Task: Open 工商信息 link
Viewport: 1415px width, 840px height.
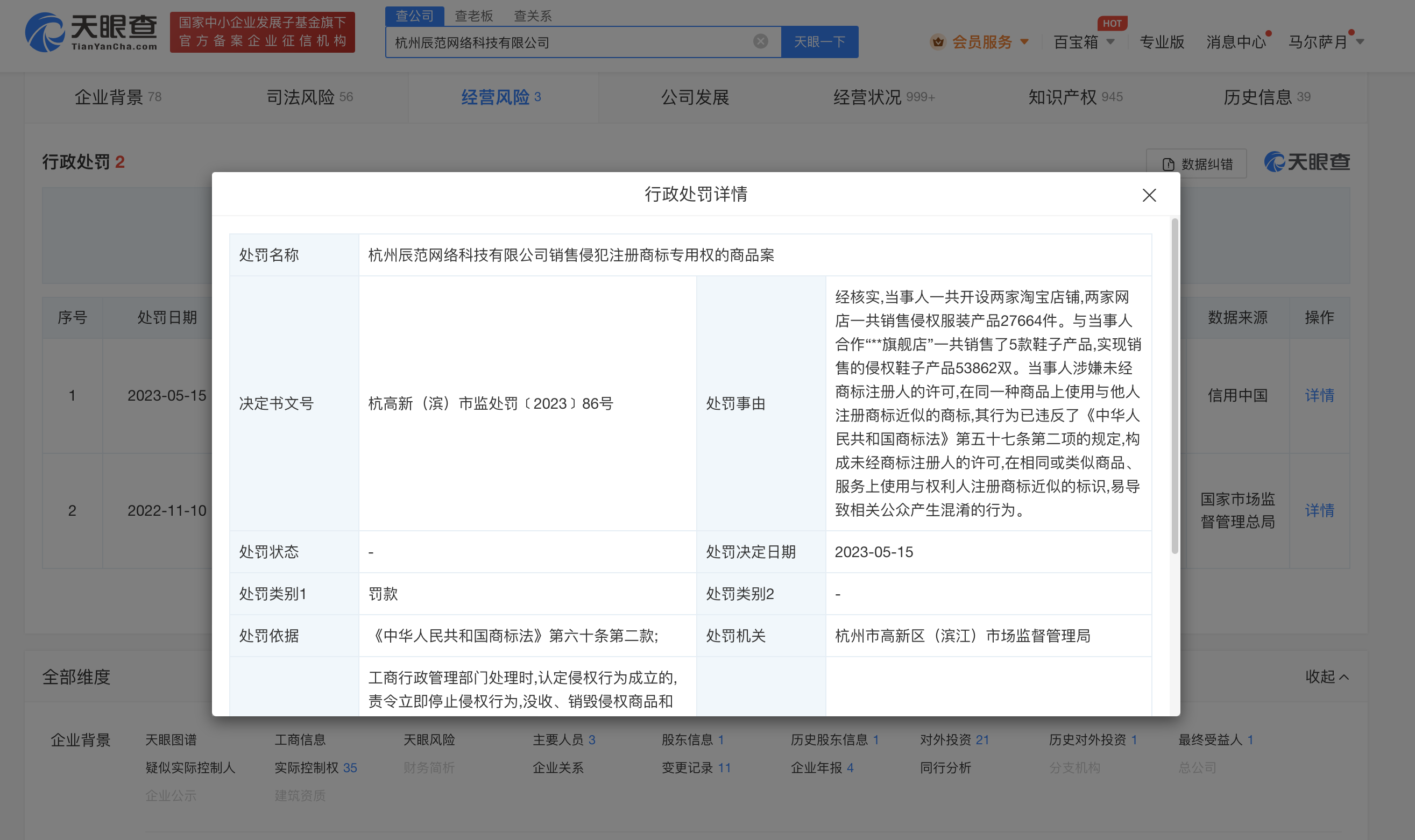Action: [x=300, y=739]
